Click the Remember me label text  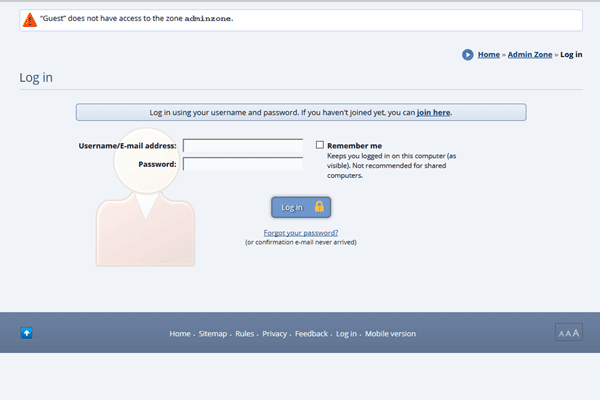[x=354, y=146]
